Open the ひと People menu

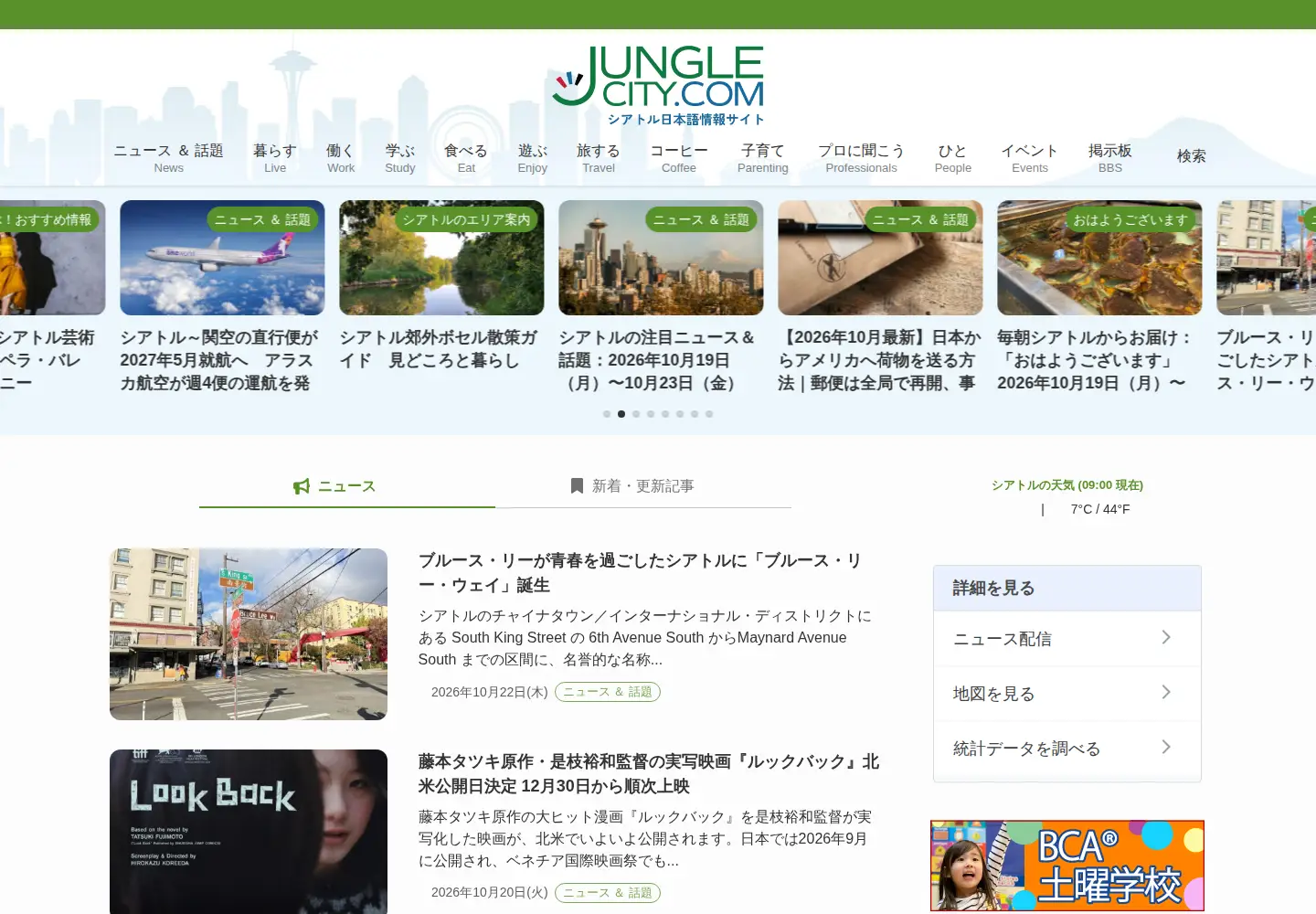pos(953,158)
